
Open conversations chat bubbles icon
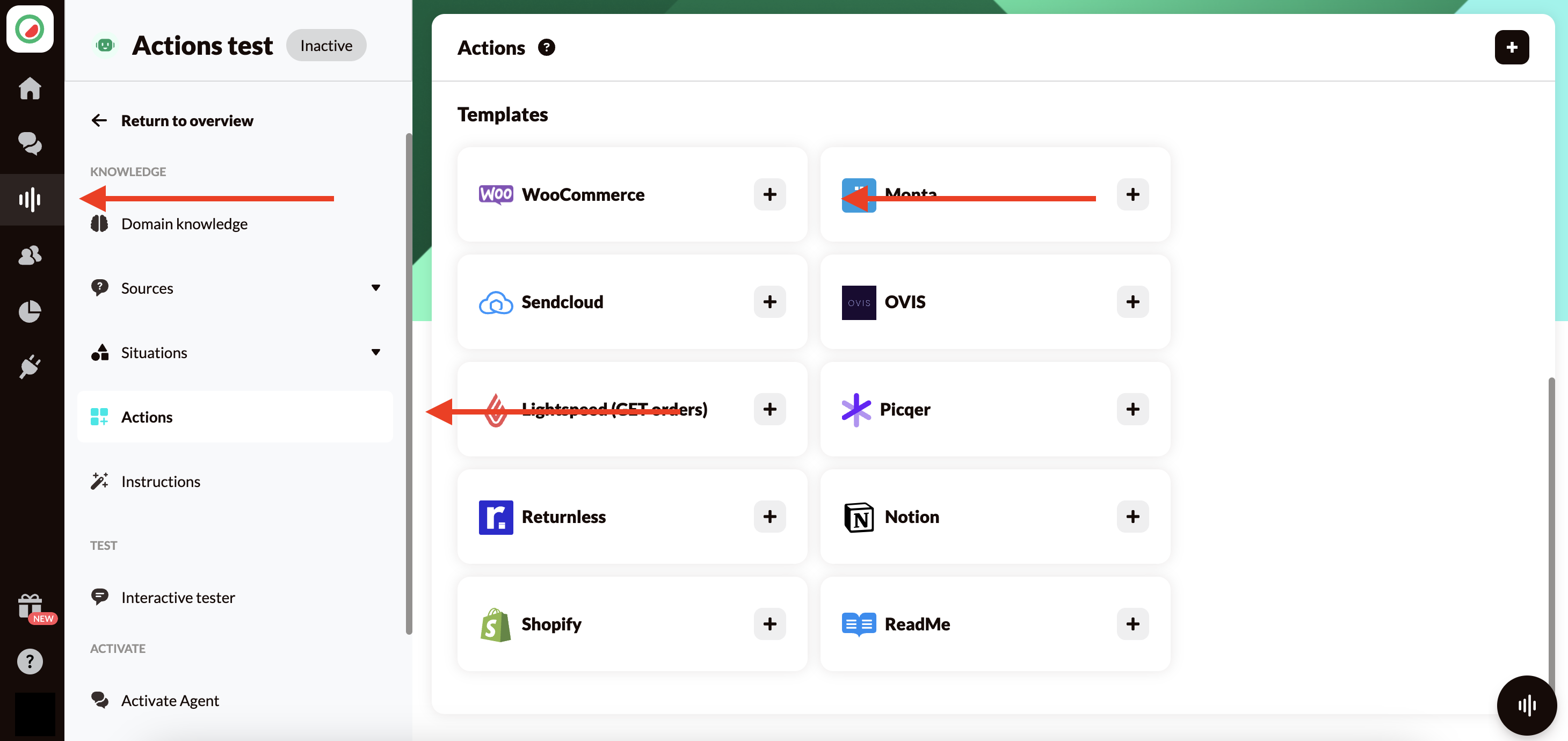point(30,144)
